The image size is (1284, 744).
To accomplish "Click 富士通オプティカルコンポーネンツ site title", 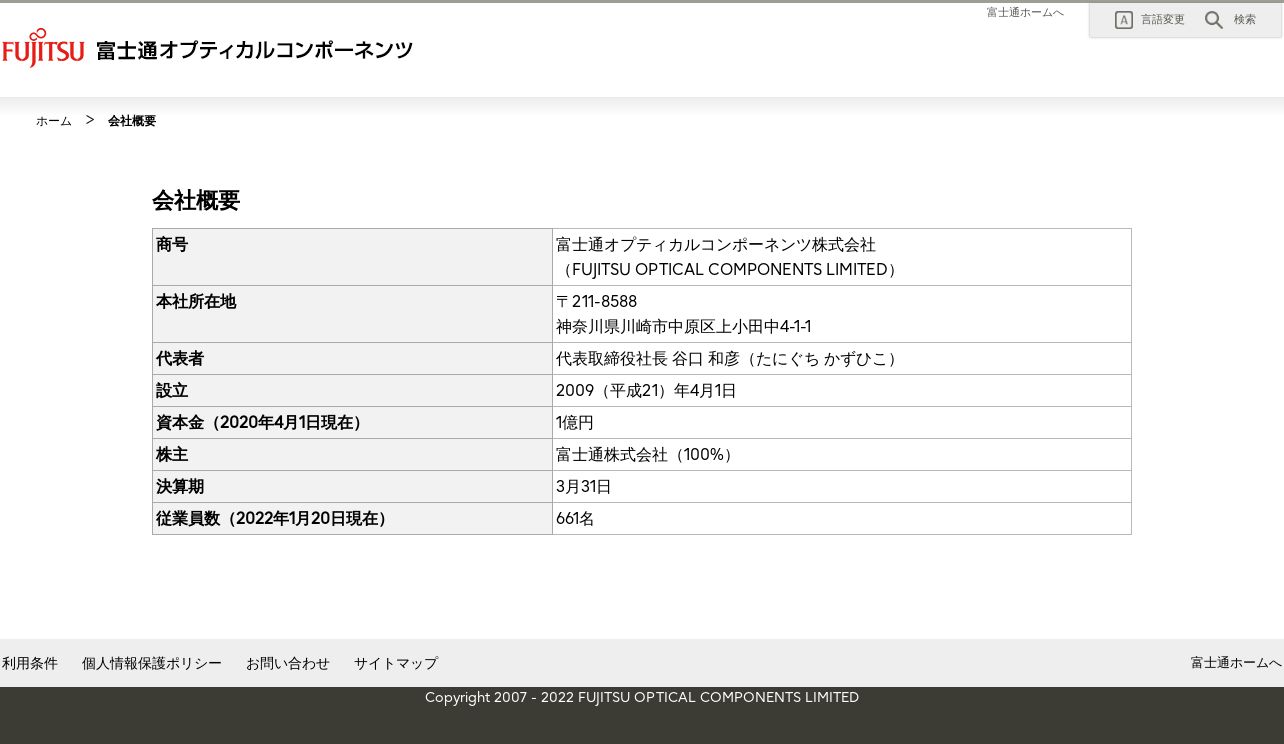I will 254,50.
